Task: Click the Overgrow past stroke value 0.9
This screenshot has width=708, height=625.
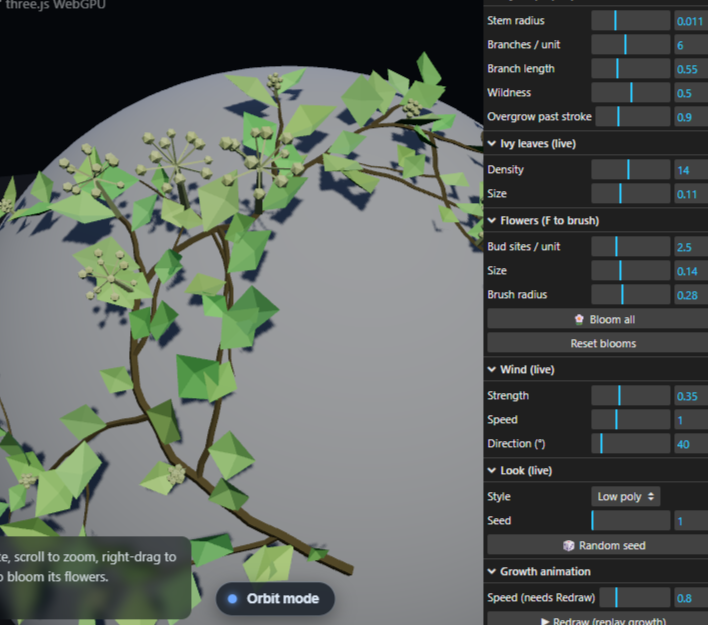Action: click(691, 117)
